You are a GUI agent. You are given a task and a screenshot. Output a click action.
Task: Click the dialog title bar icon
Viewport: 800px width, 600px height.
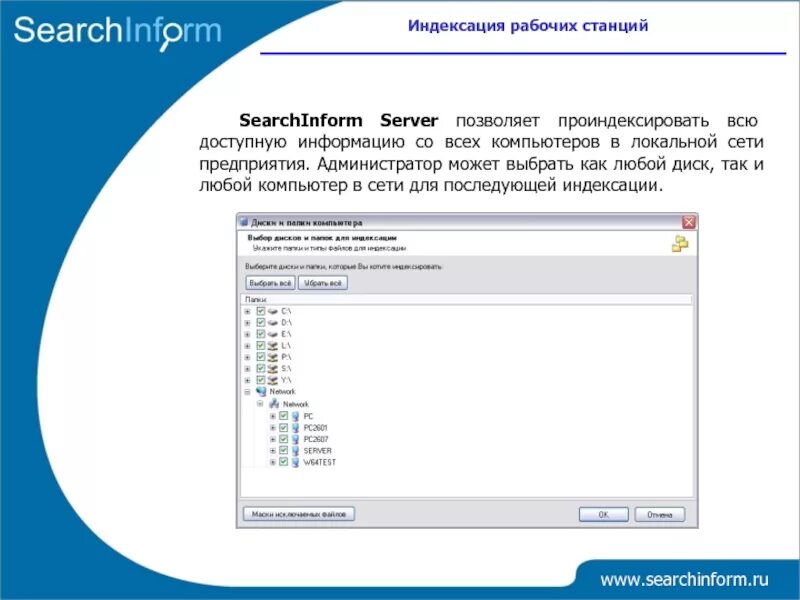(x=244, y=222)
